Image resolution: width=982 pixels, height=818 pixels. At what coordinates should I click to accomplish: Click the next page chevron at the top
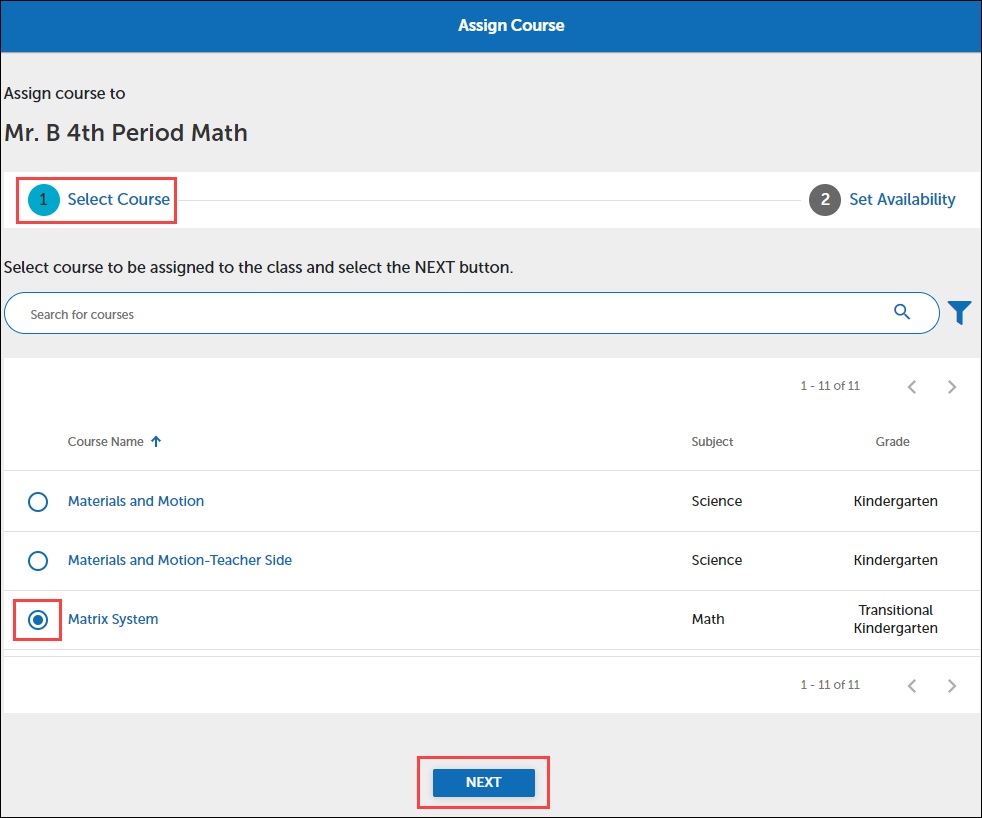click(x=951, y=386)
